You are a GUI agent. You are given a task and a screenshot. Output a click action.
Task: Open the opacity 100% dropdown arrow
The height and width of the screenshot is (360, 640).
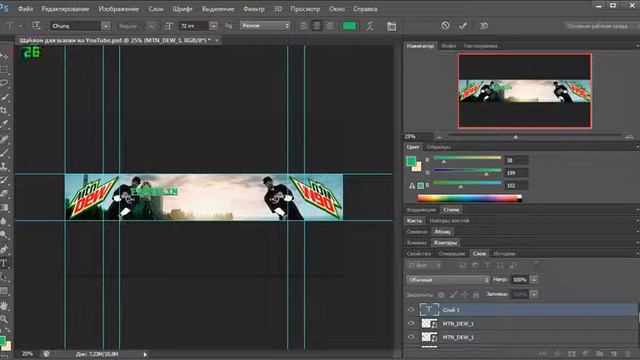533,280
